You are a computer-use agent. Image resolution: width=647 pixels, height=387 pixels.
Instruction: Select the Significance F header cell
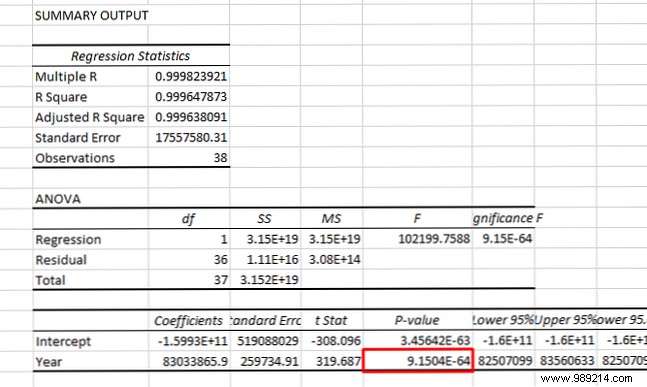[x=508, y=218]
